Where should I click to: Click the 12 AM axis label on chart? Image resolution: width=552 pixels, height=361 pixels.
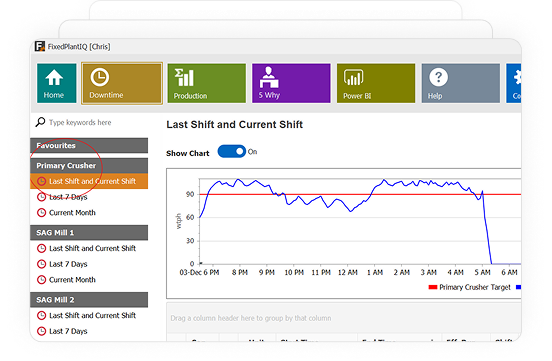click(x=348, y=273)
